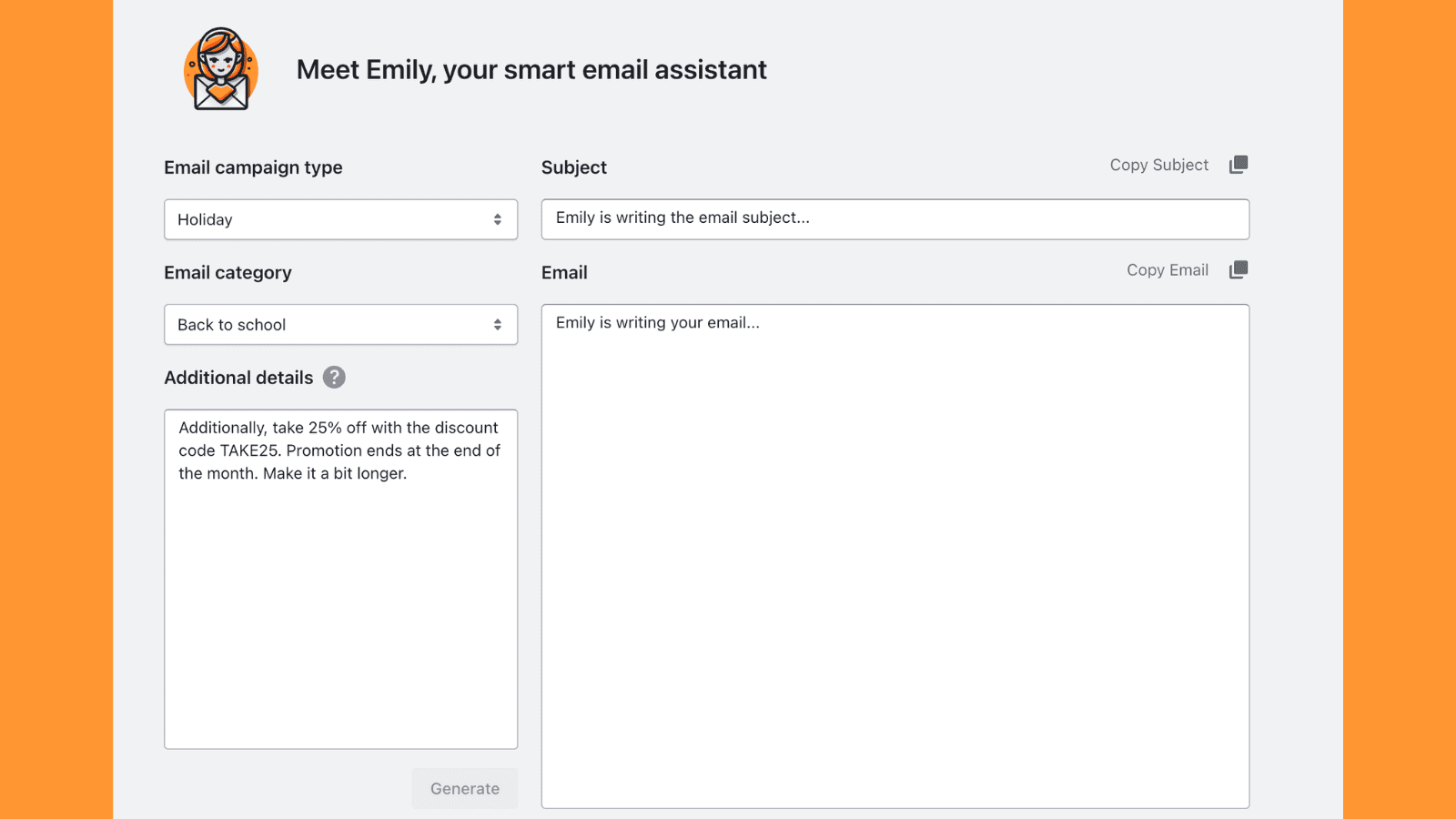Screen dimensions: 1456x819
Task: Click inside the Subject input field
Action: (895, 218)
